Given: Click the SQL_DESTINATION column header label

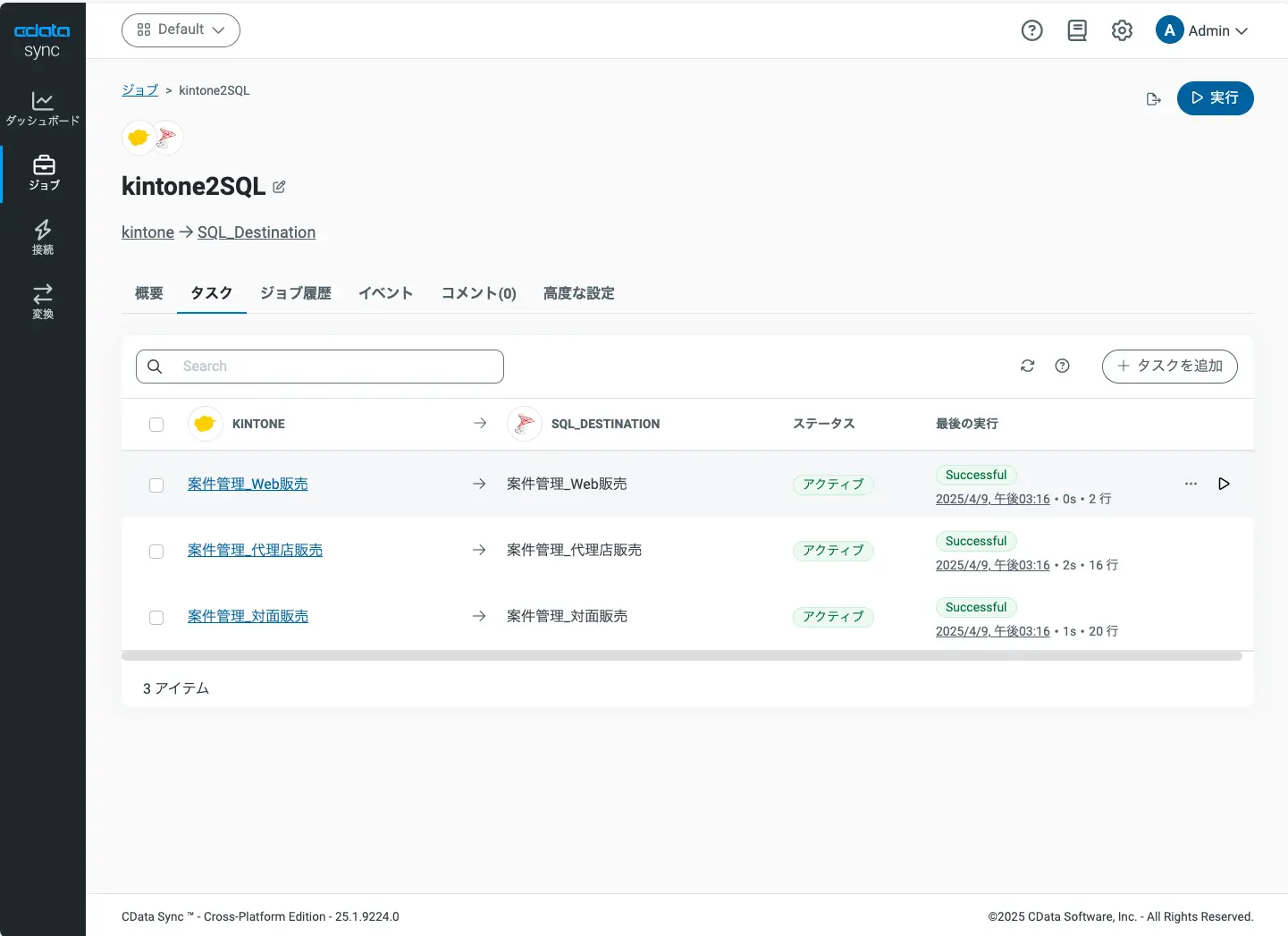Looking at the screenshot, I should tap(606, 424).
